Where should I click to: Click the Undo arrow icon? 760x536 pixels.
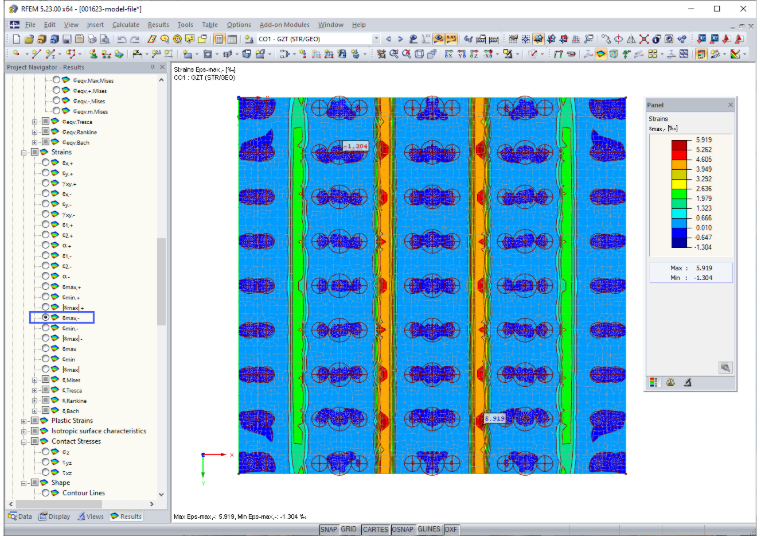click(122, 39)
